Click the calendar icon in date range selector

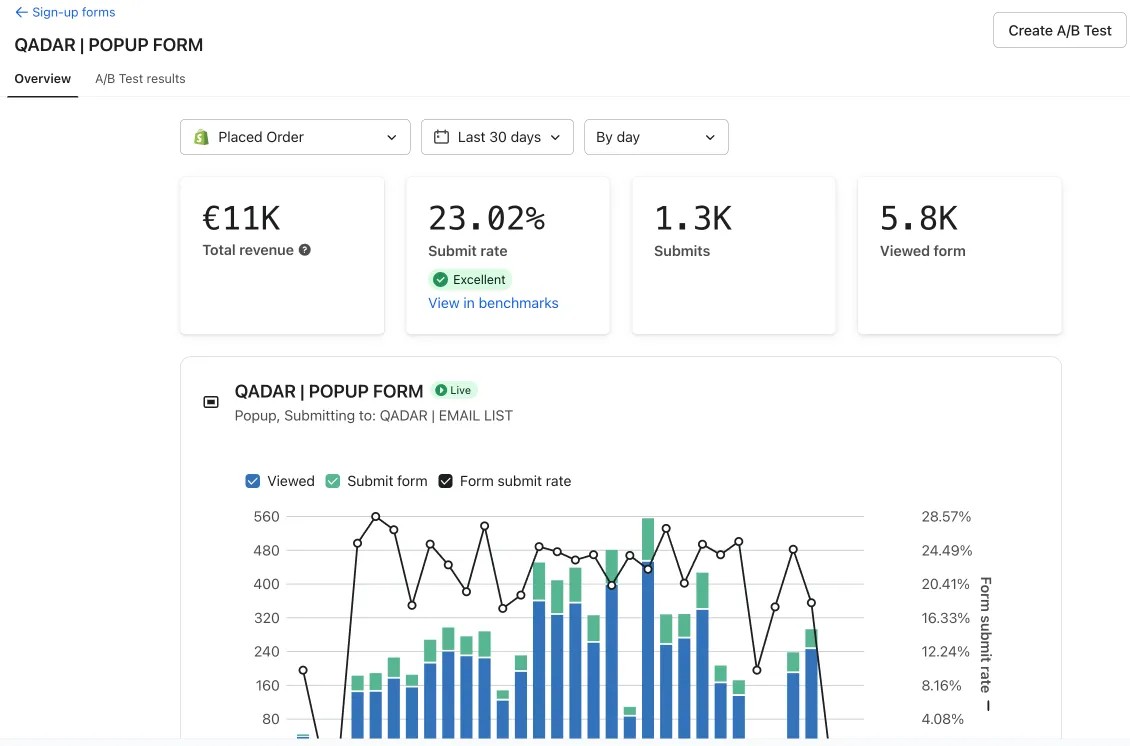pos(441,137)
